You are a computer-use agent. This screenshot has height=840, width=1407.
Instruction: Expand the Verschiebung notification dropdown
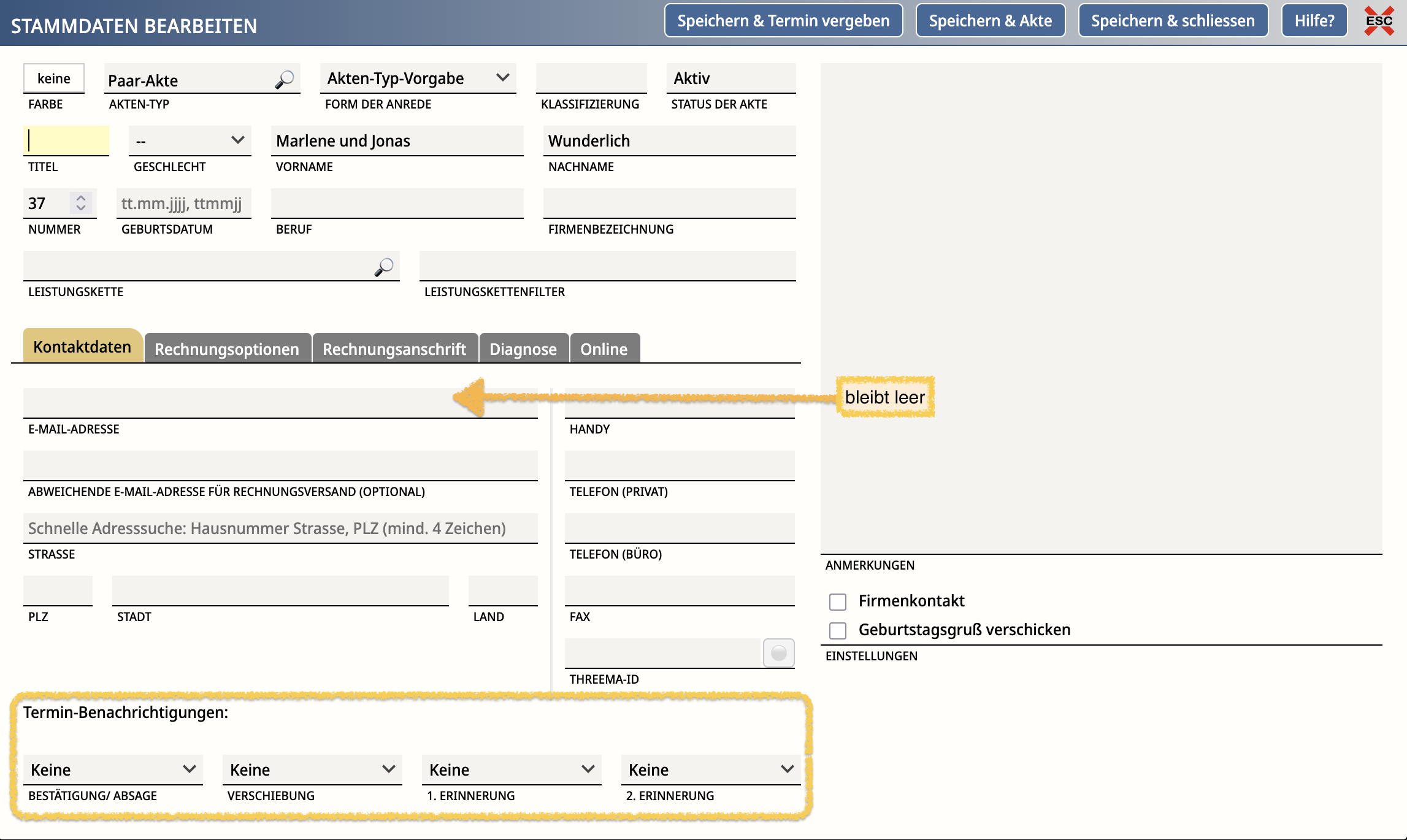click(x=312, y=769)
